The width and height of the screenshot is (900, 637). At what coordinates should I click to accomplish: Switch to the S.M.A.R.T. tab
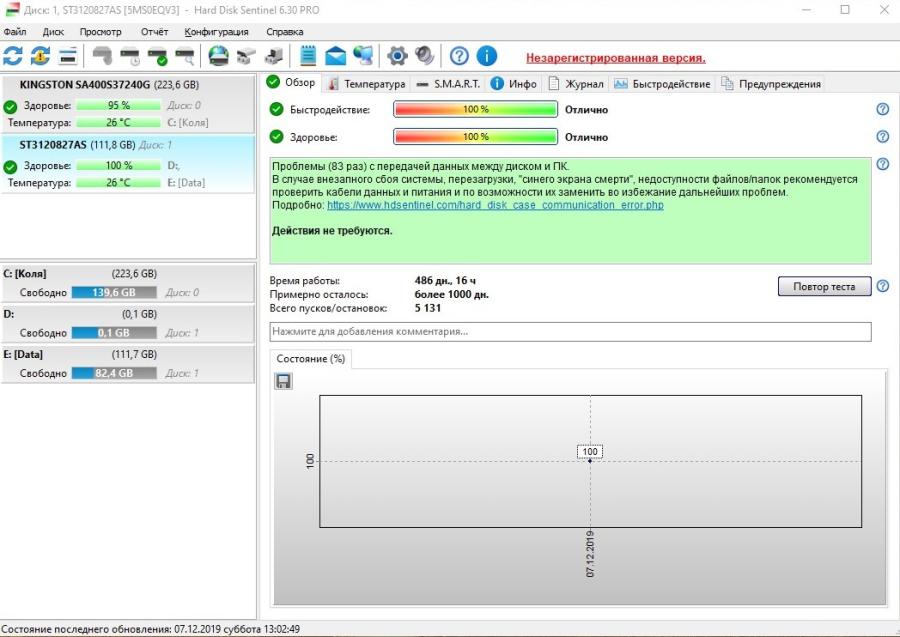coord(448,84)
